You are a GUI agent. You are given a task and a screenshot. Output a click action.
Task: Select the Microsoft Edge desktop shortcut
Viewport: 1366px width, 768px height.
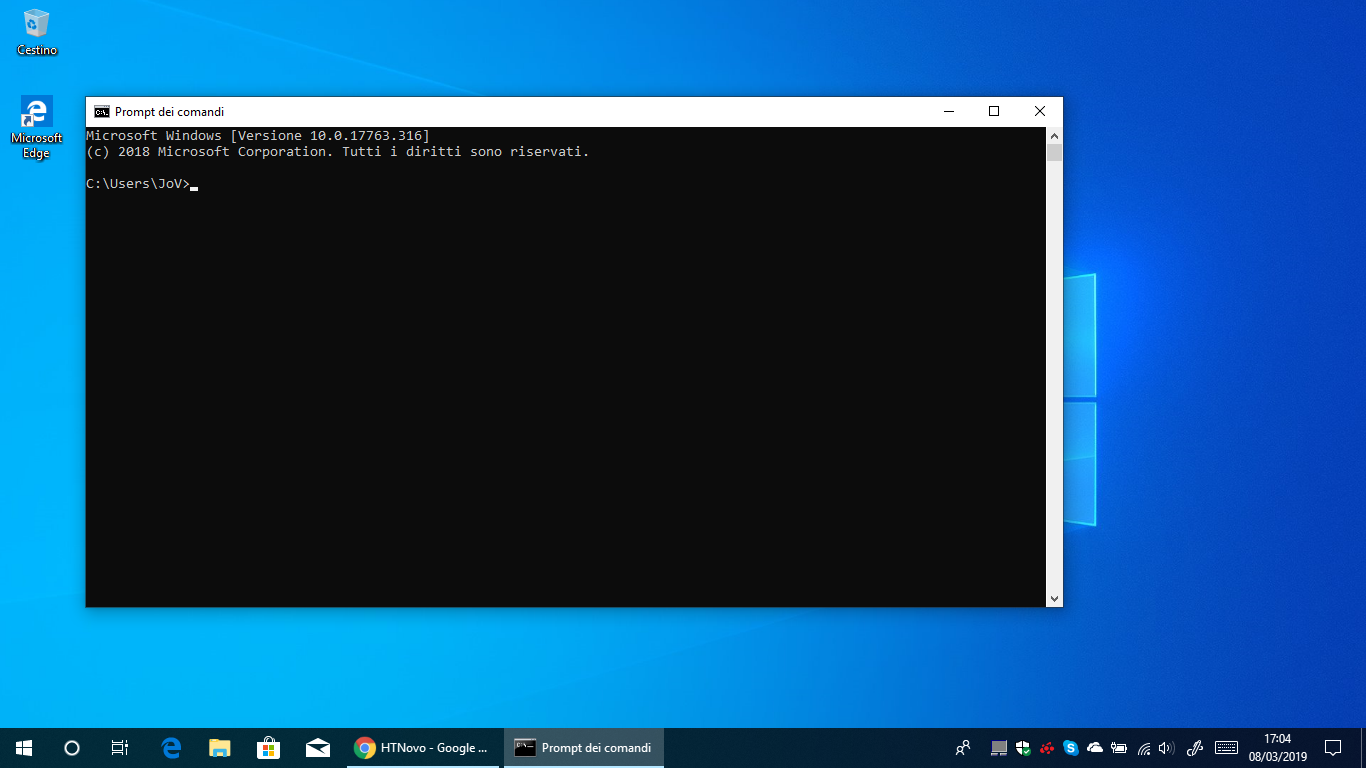[x=37, y=128]
